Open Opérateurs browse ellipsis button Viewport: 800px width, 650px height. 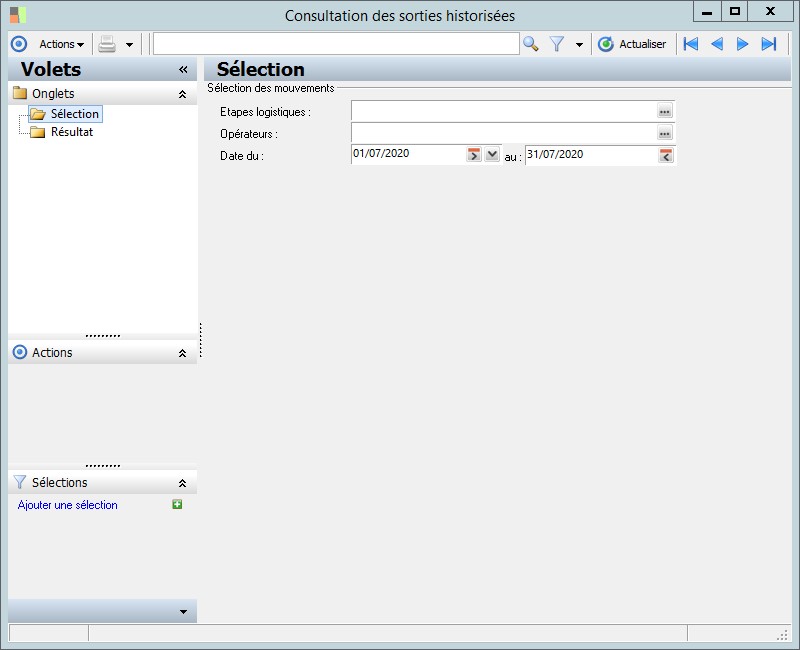(x=665, y=133)
